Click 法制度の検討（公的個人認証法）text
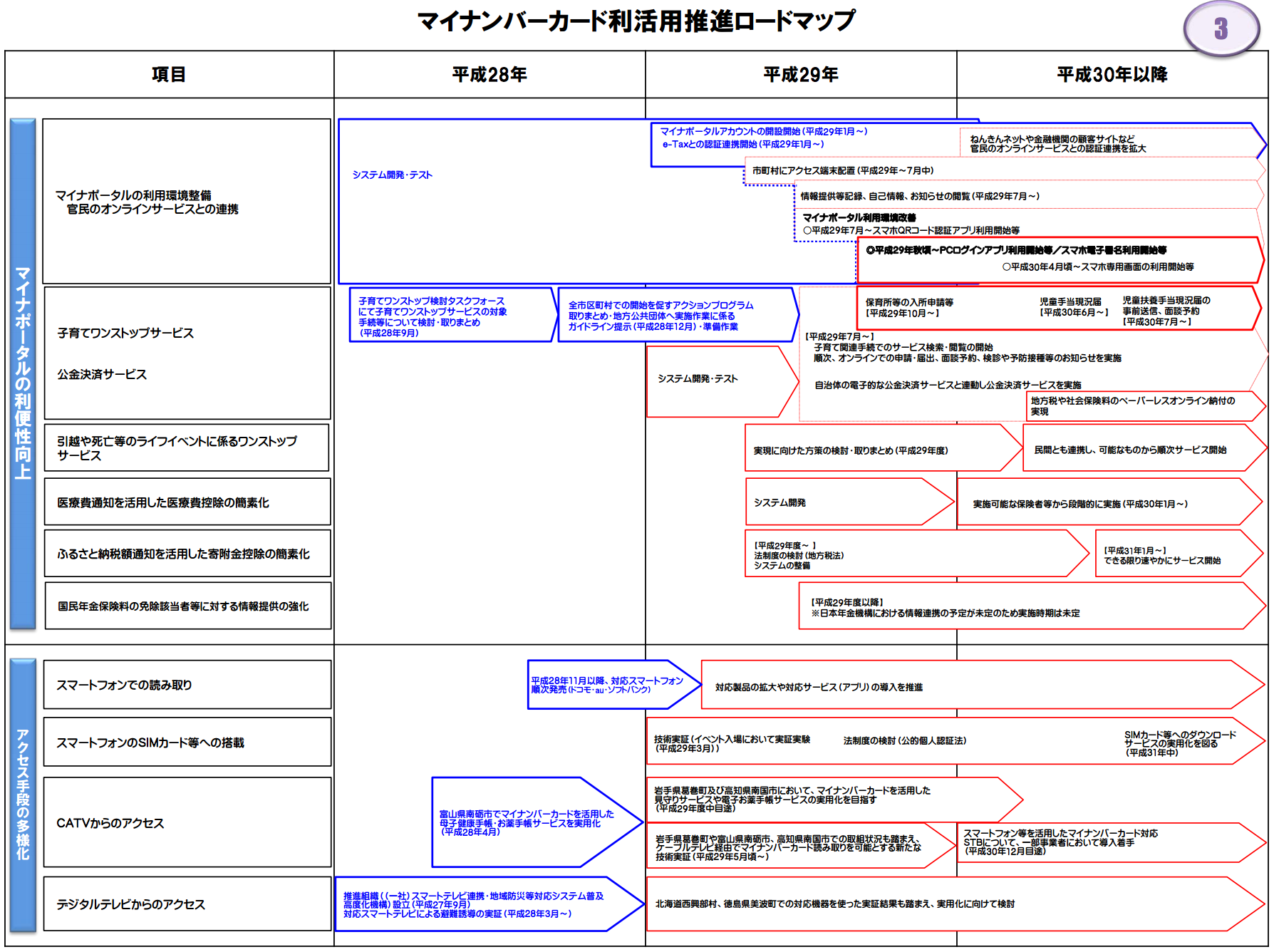Viewport: 1274px width, 952px height. pos(905,740)
